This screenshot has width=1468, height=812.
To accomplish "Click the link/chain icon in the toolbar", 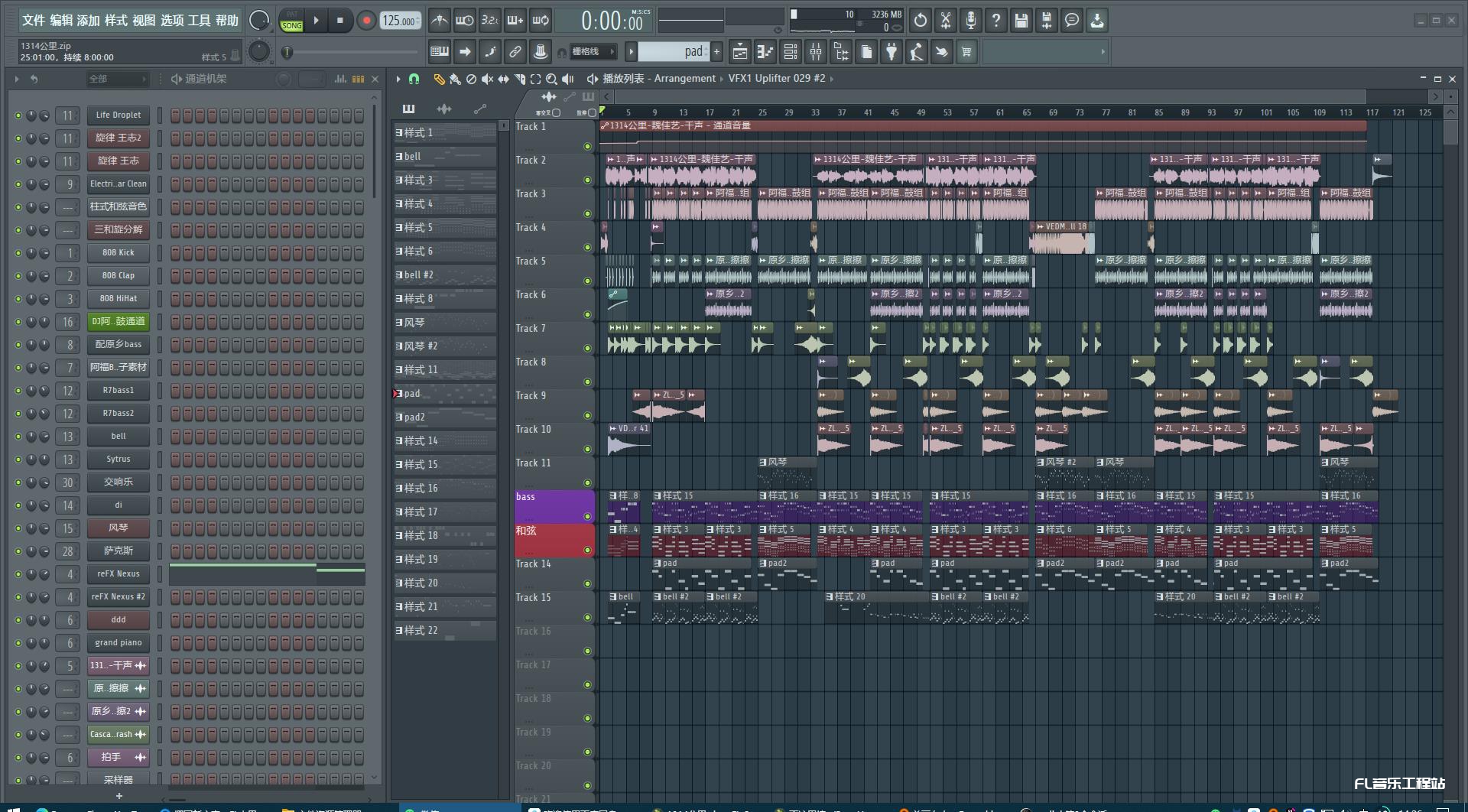I will pos(515,52).
